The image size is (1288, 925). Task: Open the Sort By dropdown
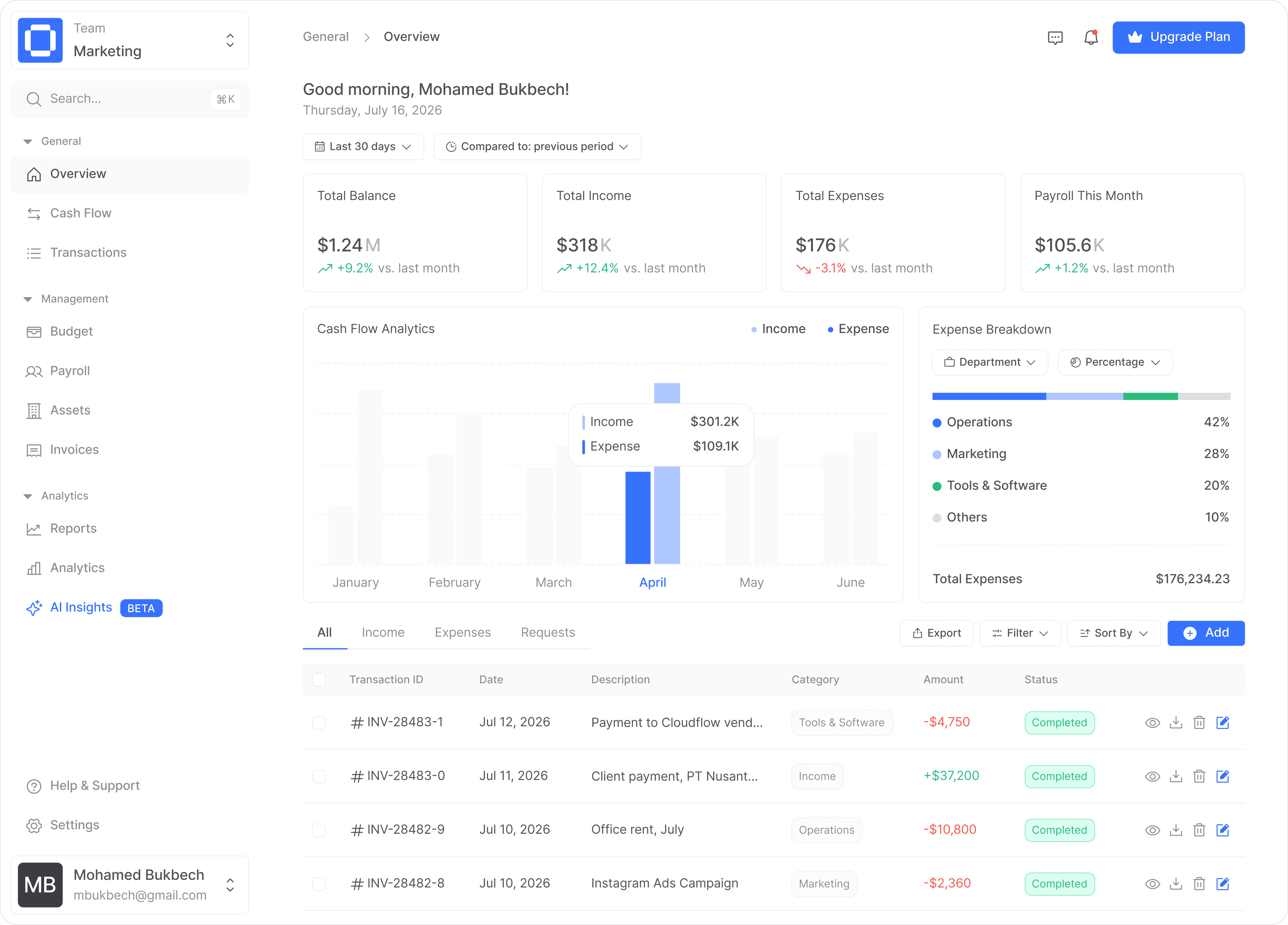(x=1113, y=633)
